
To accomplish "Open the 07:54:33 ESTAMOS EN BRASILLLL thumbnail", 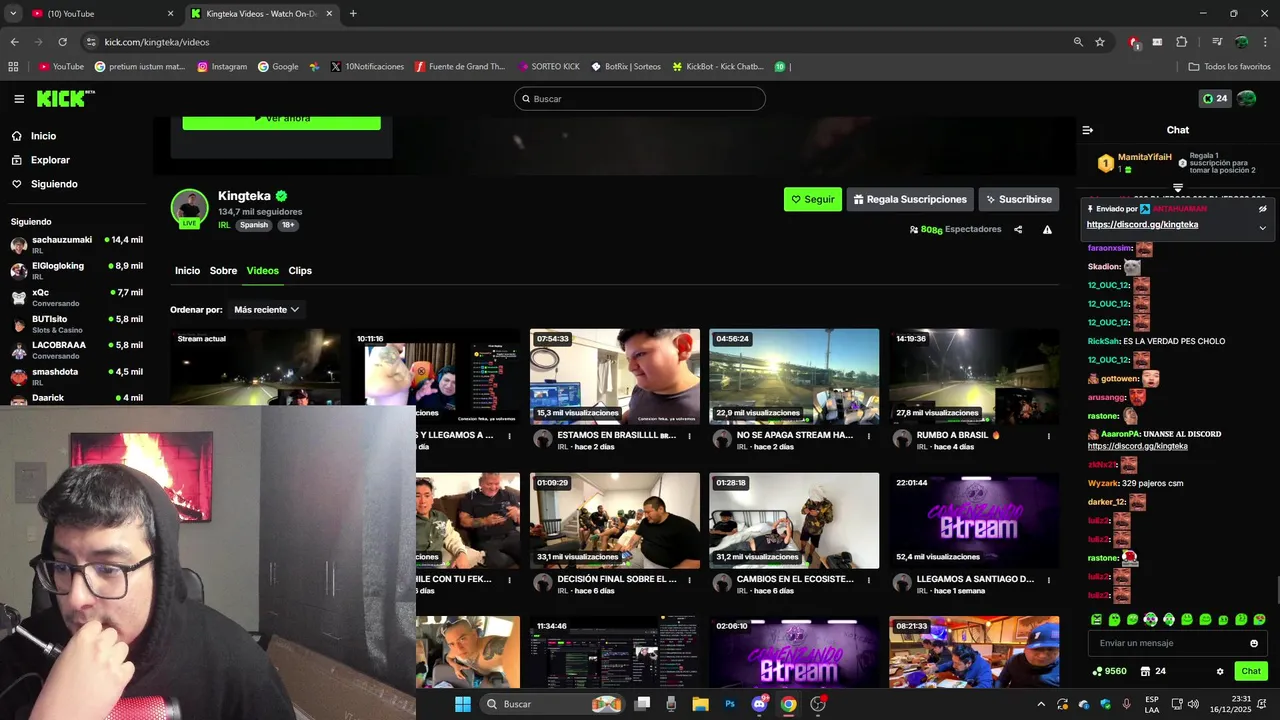I will tap(615, 377).
